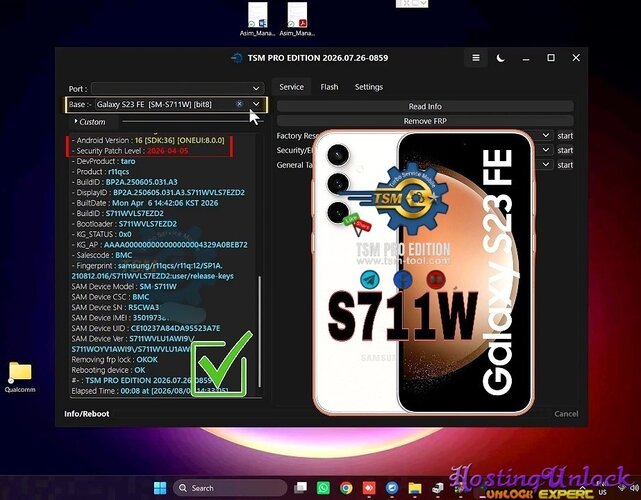Open File Explorer from the taskbar
This screenshot has width=641, height=500.
click(415, 488)
